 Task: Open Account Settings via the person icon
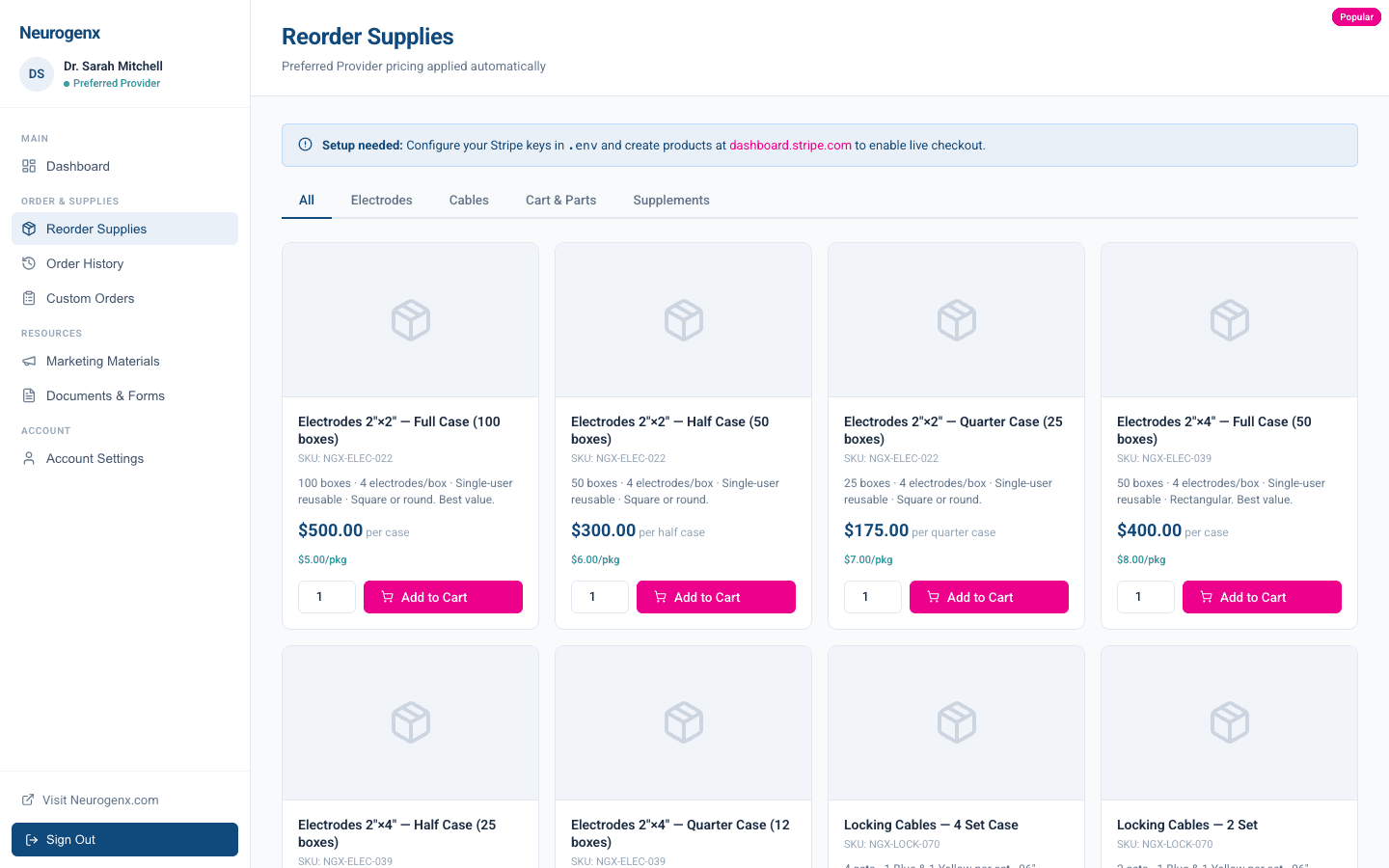(x=30, y=458)
